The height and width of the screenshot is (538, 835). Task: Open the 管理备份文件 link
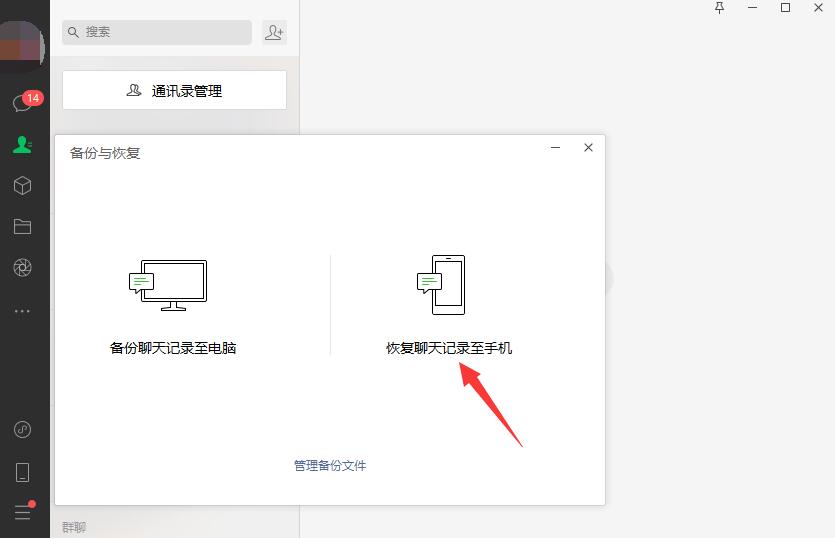[330, 466]
